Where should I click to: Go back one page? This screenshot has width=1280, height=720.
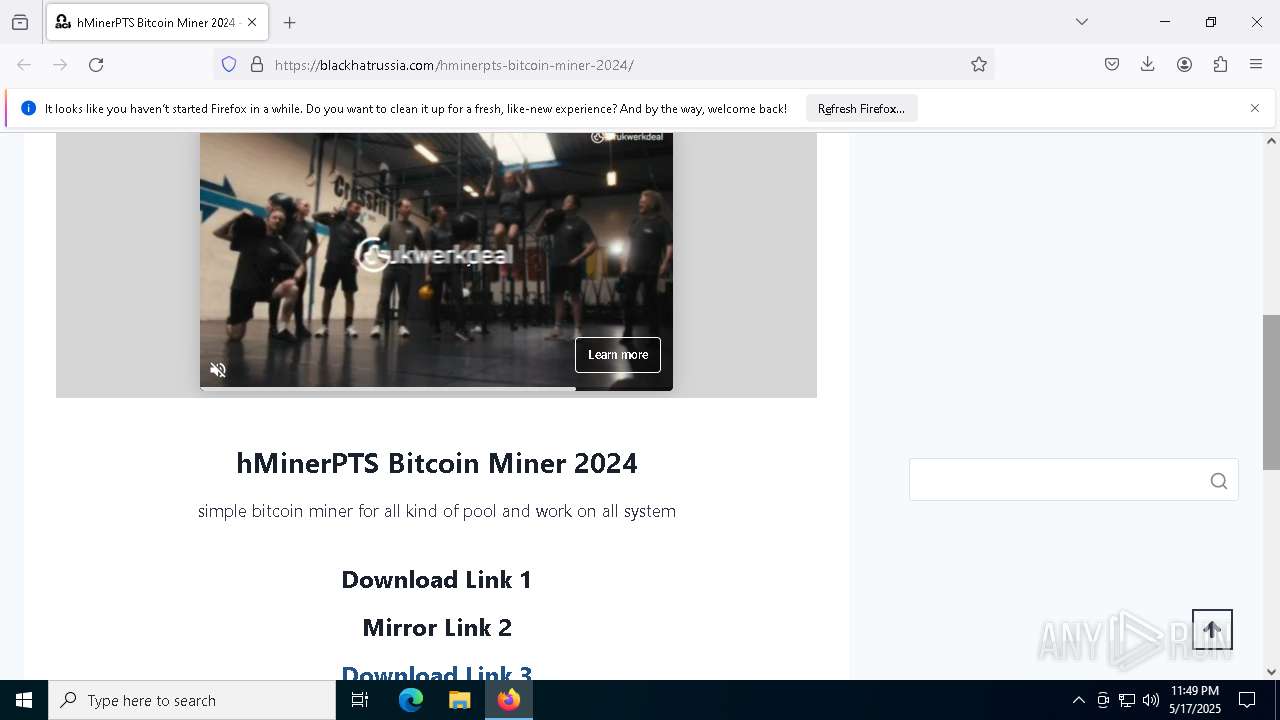24,64
